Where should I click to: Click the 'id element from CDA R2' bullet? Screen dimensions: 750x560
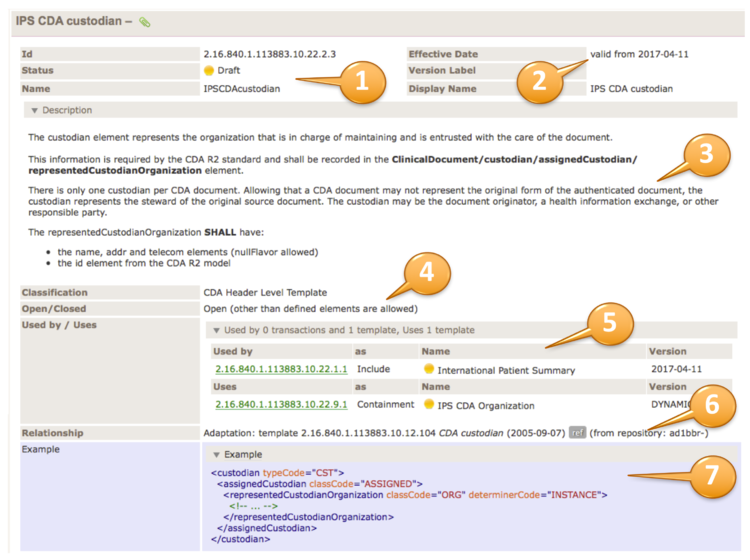click(144, 264)
